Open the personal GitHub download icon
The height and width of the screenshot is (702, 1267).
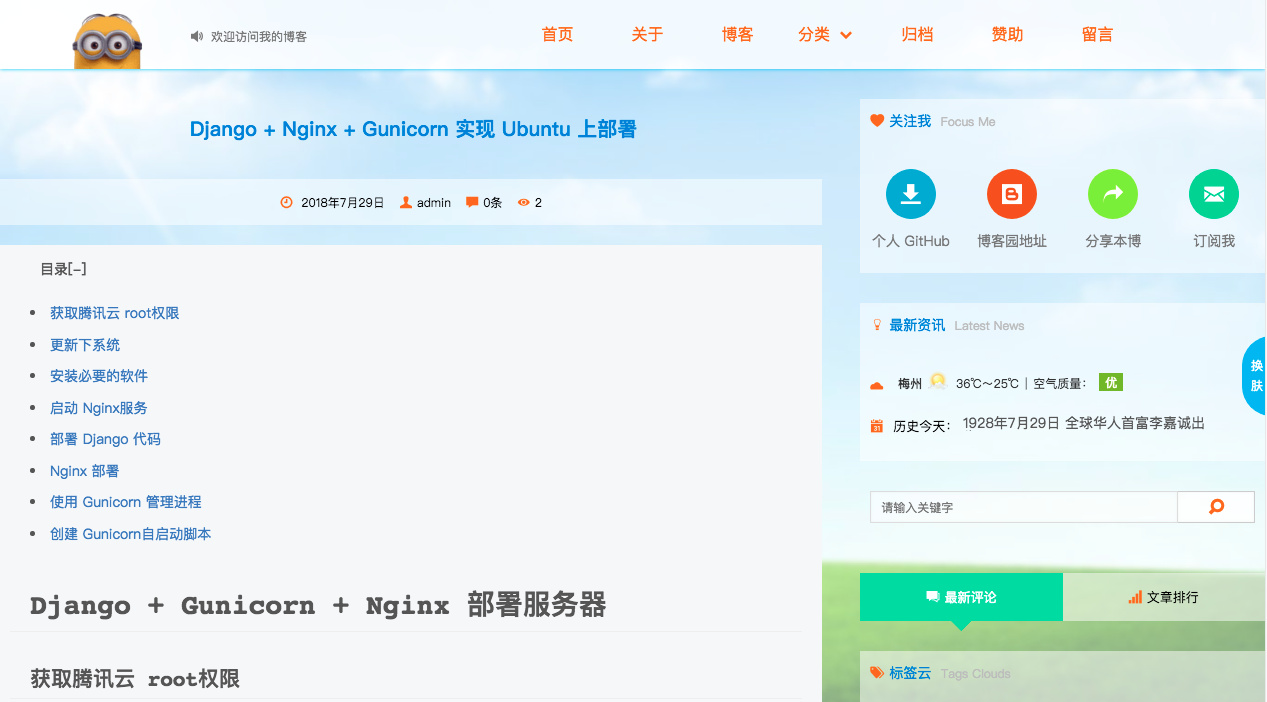coord(911,194)
